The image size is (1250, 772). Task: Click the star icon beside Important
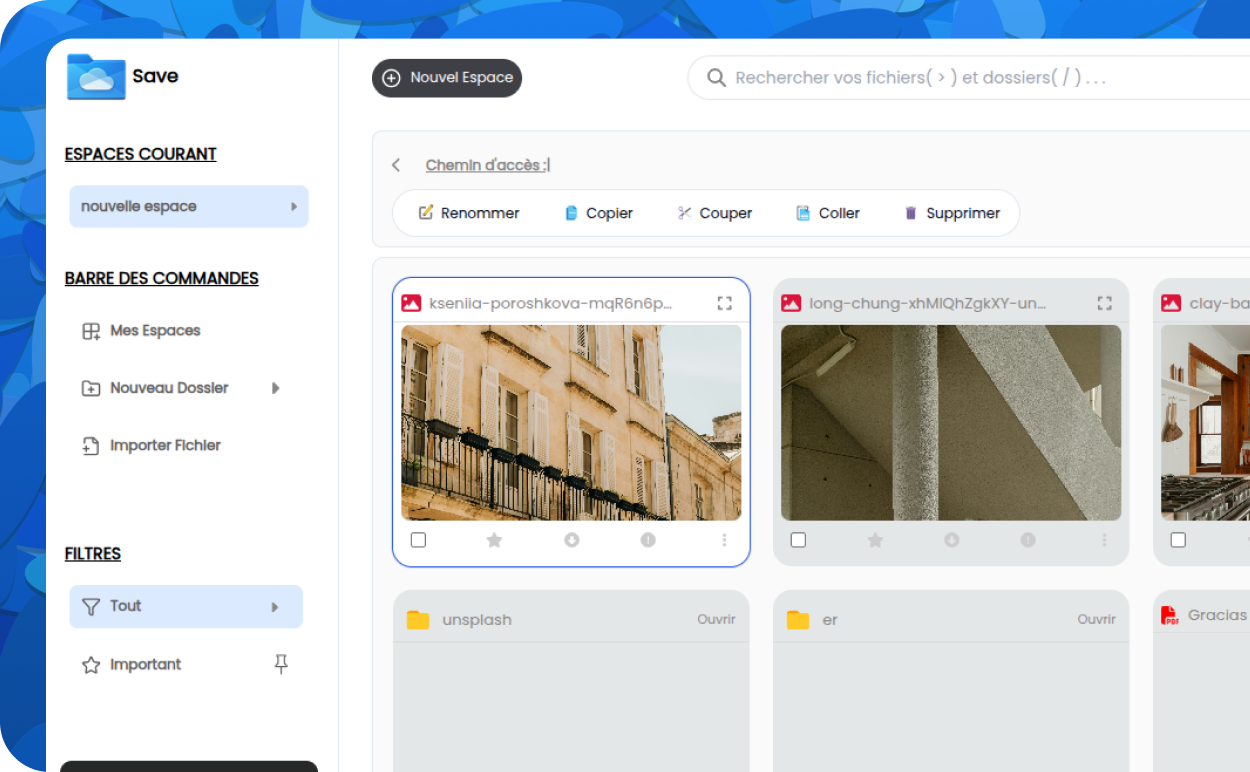(x=91, y=665)
